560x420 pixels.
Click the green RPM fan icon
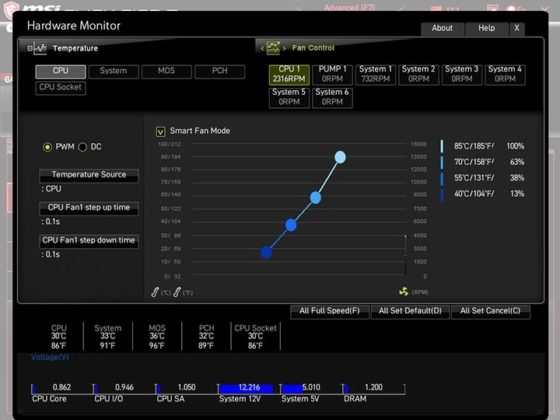click(404, 292)
